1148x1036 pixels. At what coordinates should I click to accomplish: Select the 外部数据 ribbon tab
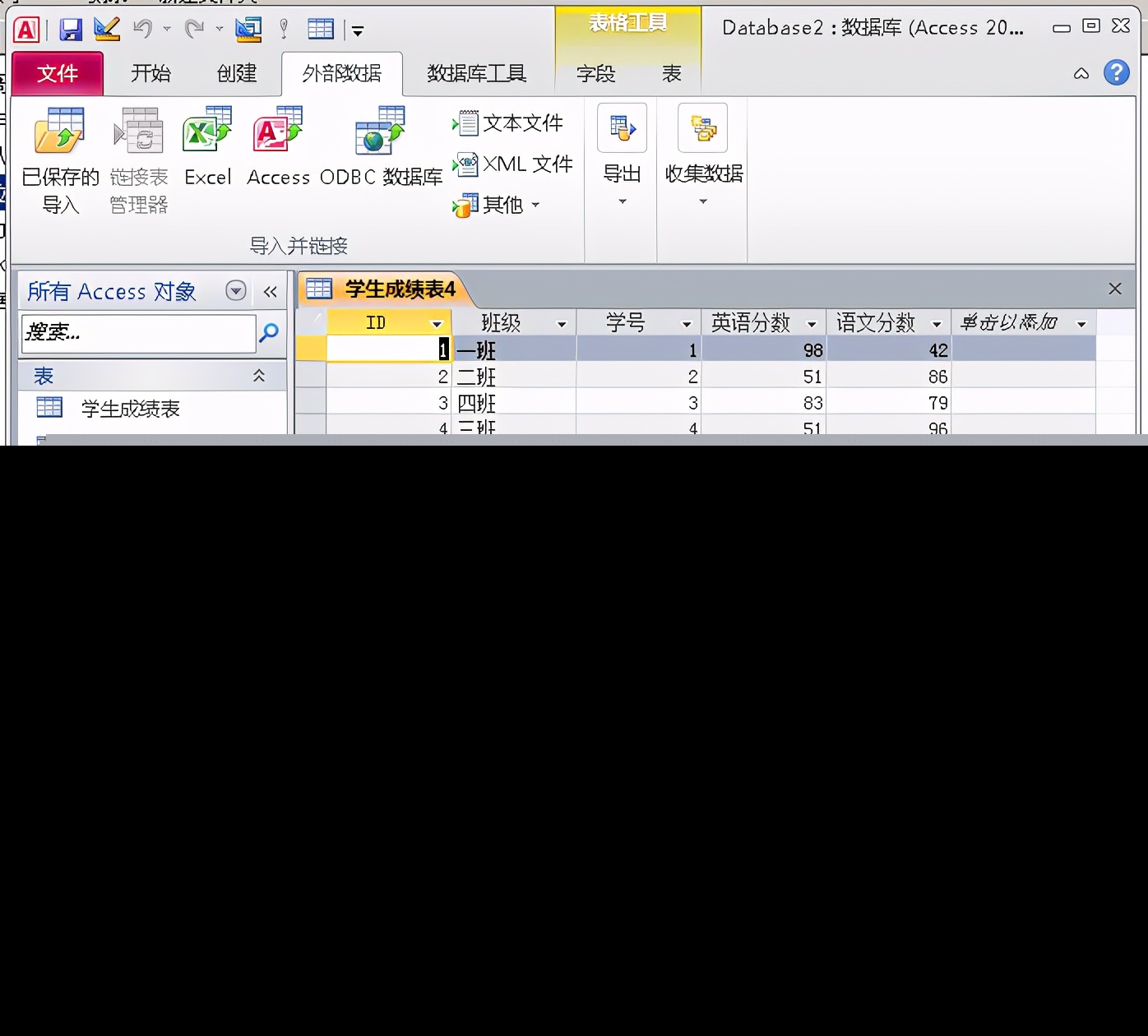tap(342, 73)
